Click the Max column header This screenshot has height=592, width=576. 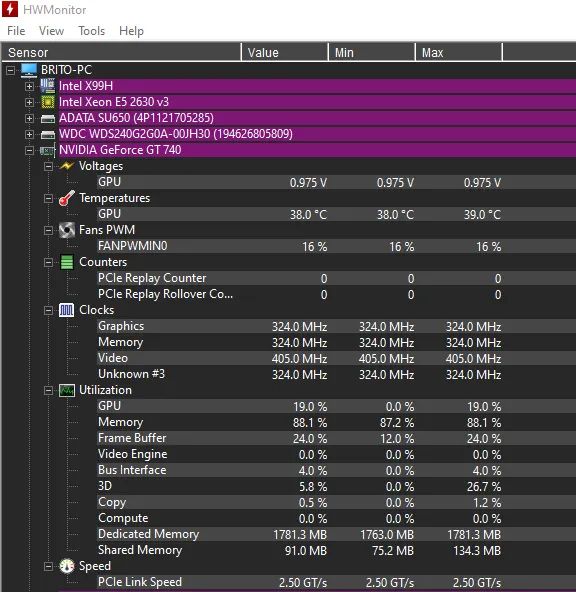459,52
